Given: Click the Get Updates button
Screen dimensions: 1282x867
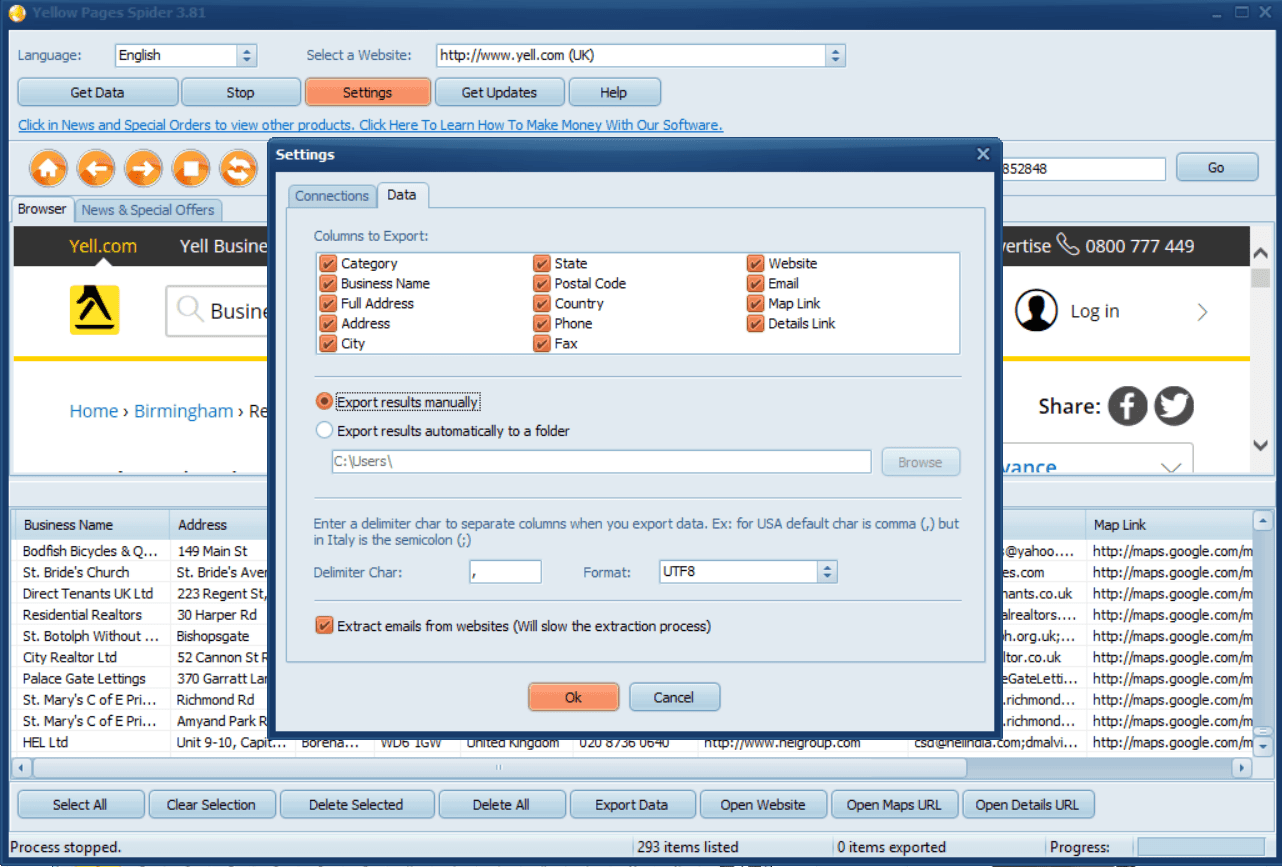Looking at the screenshot, I should tap(499, 92).
